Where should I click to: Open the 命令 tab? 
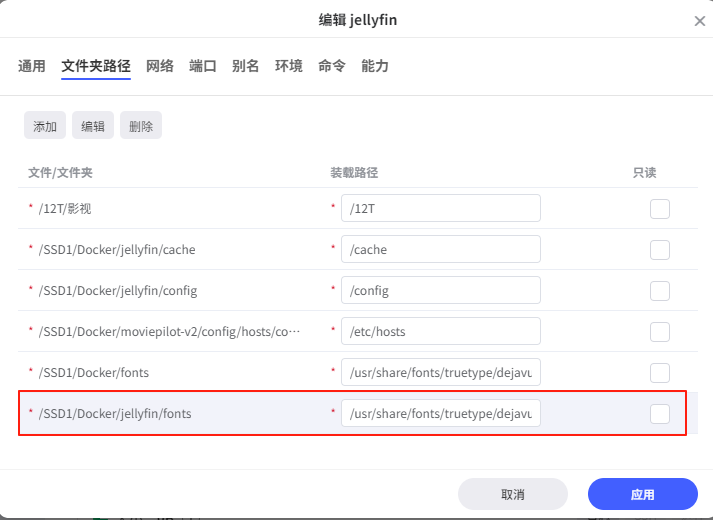coord(331,66)
